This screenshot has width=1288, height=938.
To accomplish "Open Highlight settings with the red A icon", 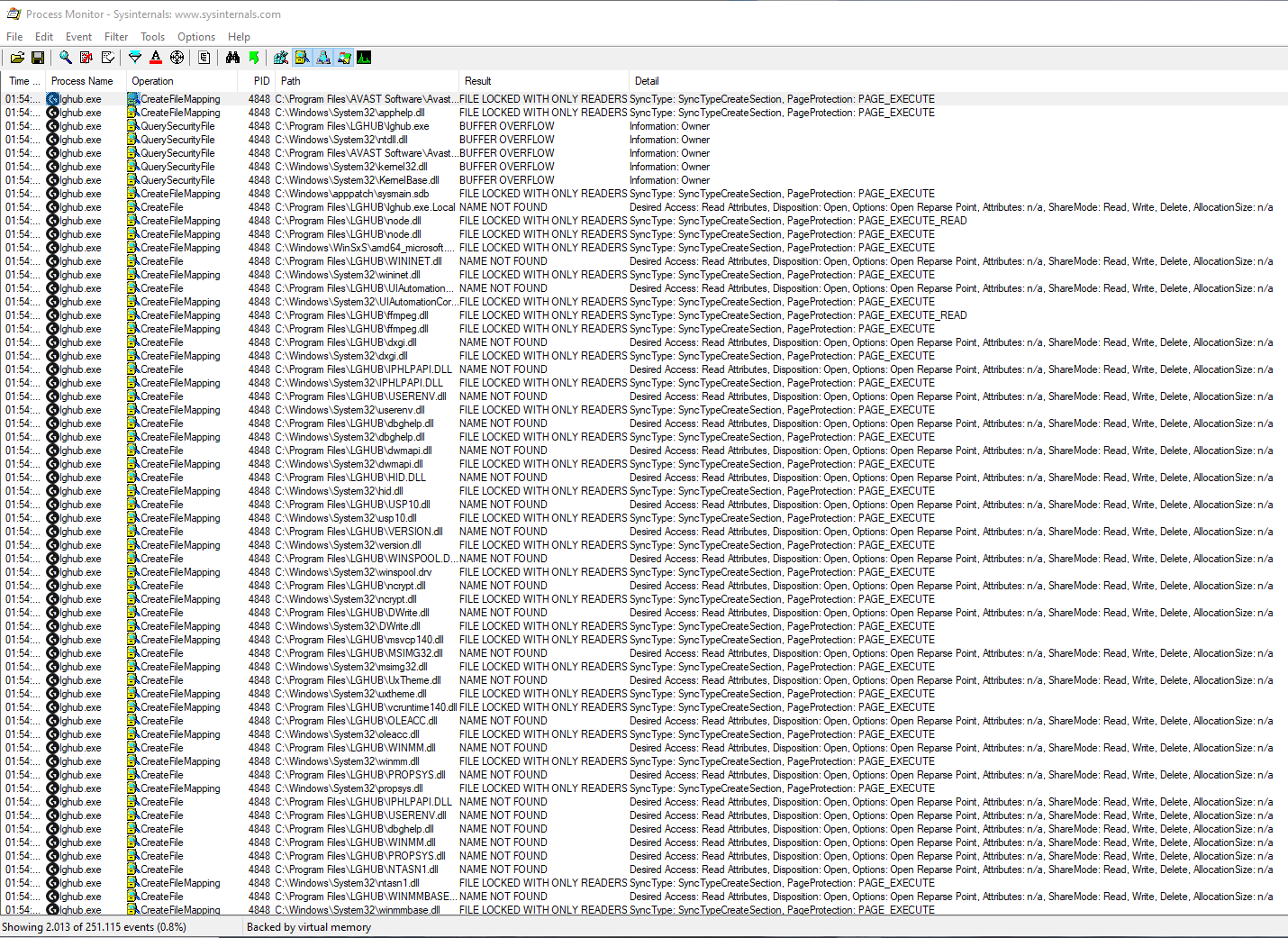I will pyautogui.click(x=156, y=58).
